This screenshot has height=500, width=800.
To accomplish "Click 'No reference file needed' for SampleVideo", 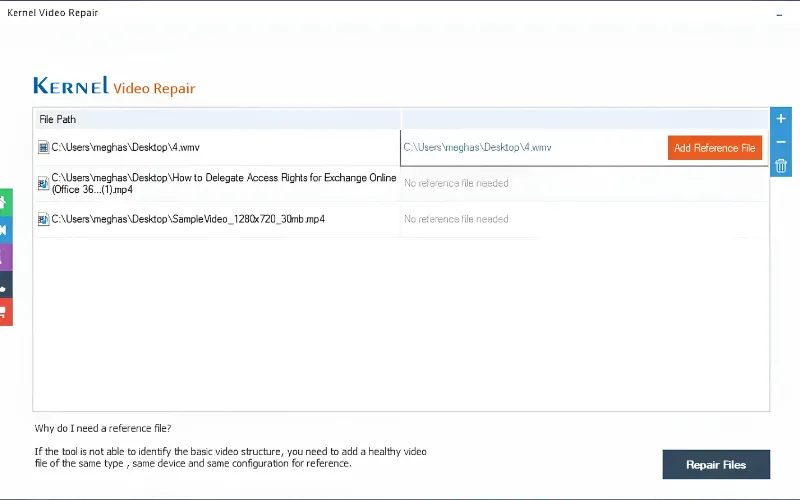I will pyautogui.click(x=456, y=219).
